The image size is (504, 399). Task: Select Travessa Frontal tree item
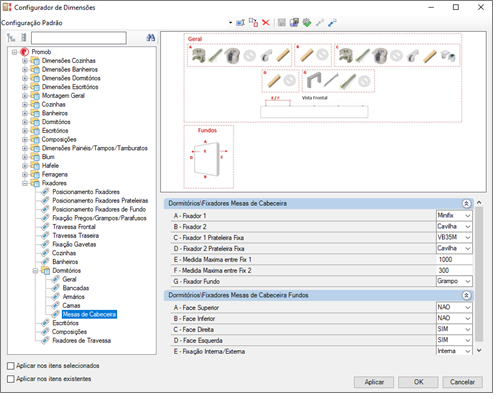(74, 227)
